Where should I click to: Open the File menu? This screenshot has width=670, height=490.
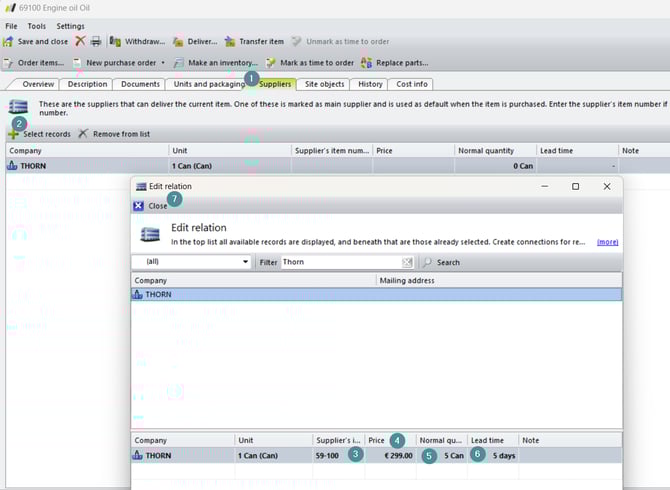click(11, 26)
